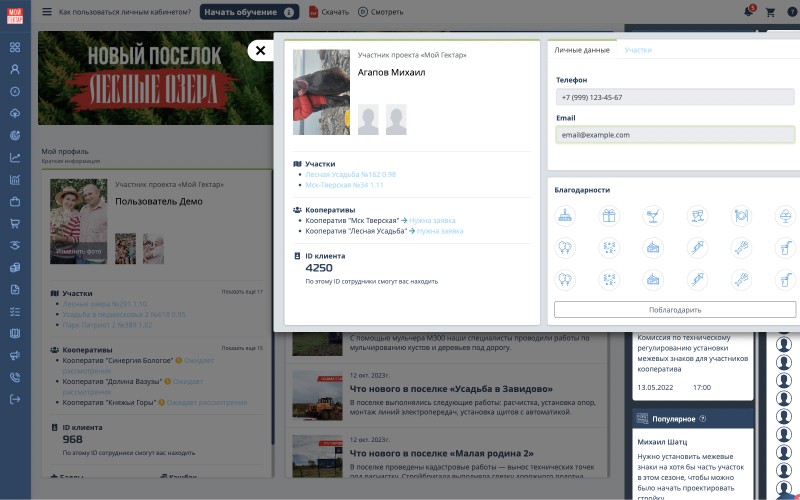Click the megaphone announcements icon in sidebar
This screenshot has height=500, width=800.
click(15, 355)
